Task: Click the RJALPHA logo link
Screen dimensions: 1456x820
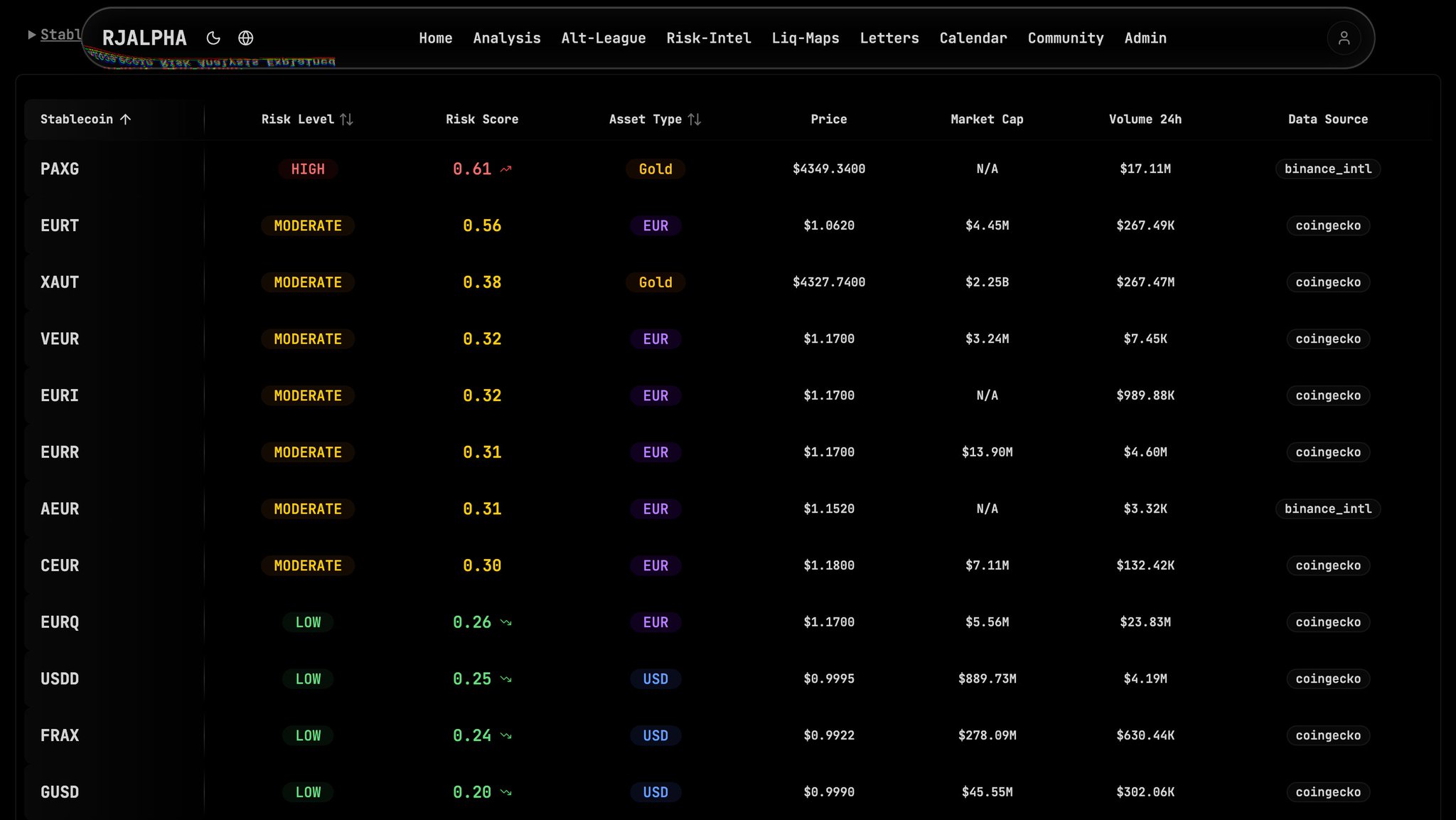Action: tap(144, 38)
